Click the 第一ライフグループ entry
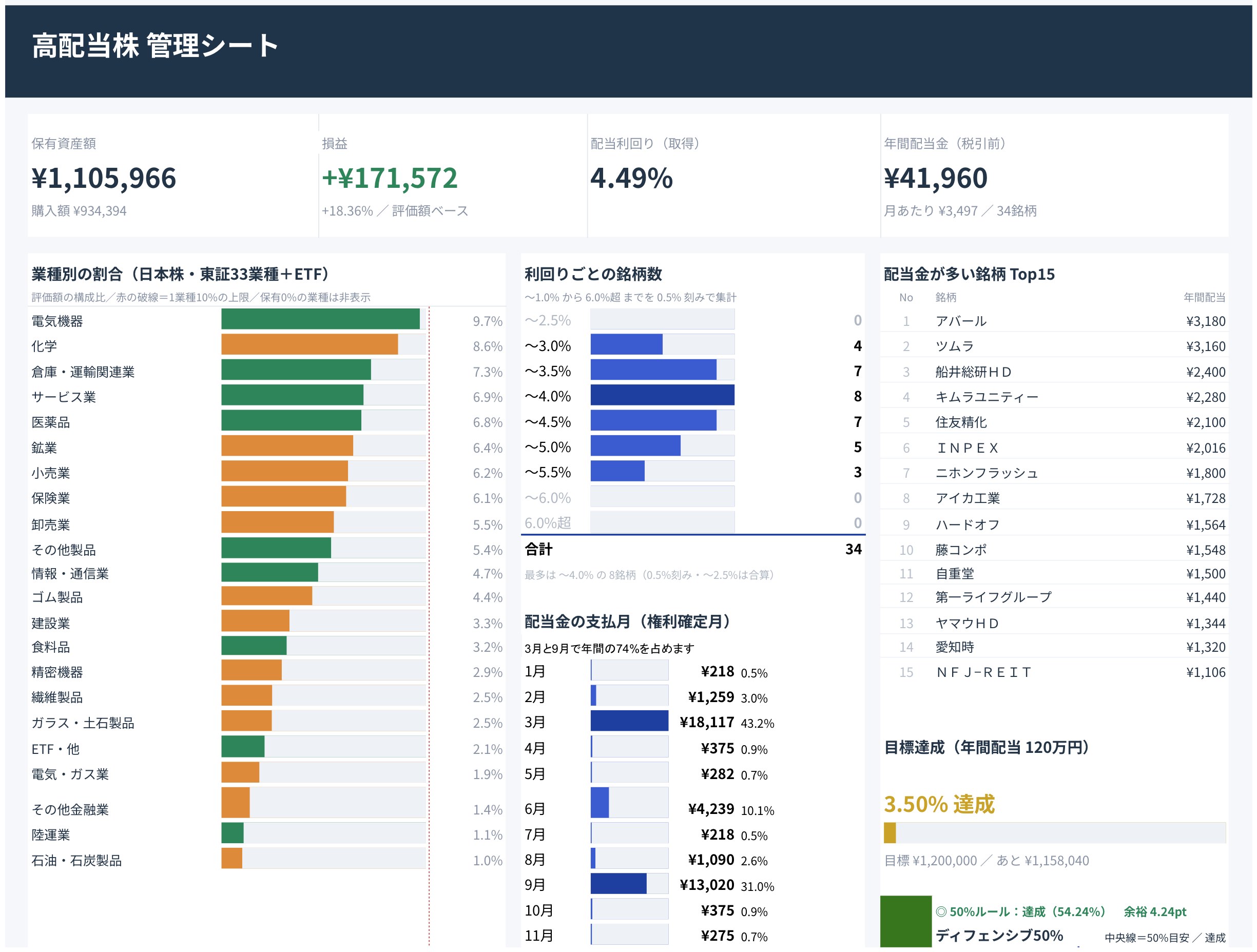This screenshot has width=1257, height=952. click(x=994, y=597)
